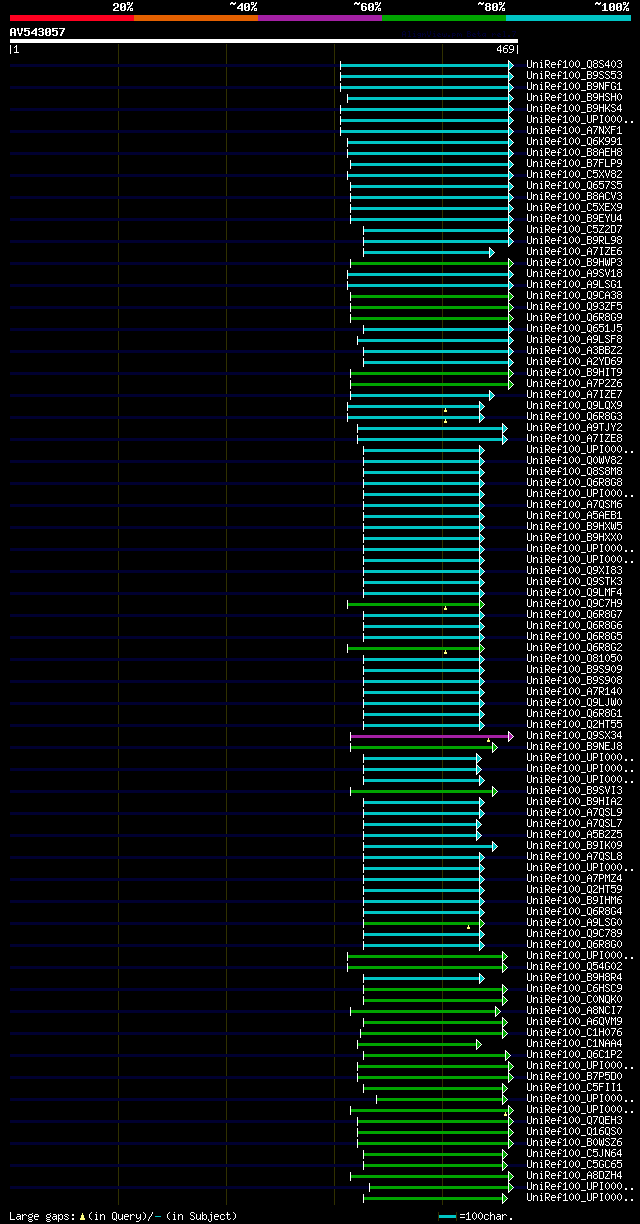Screen dimensions: 640x1224
Task: Open the UniRef100_A7NXF1 hit label
Action: coord(574,130)
